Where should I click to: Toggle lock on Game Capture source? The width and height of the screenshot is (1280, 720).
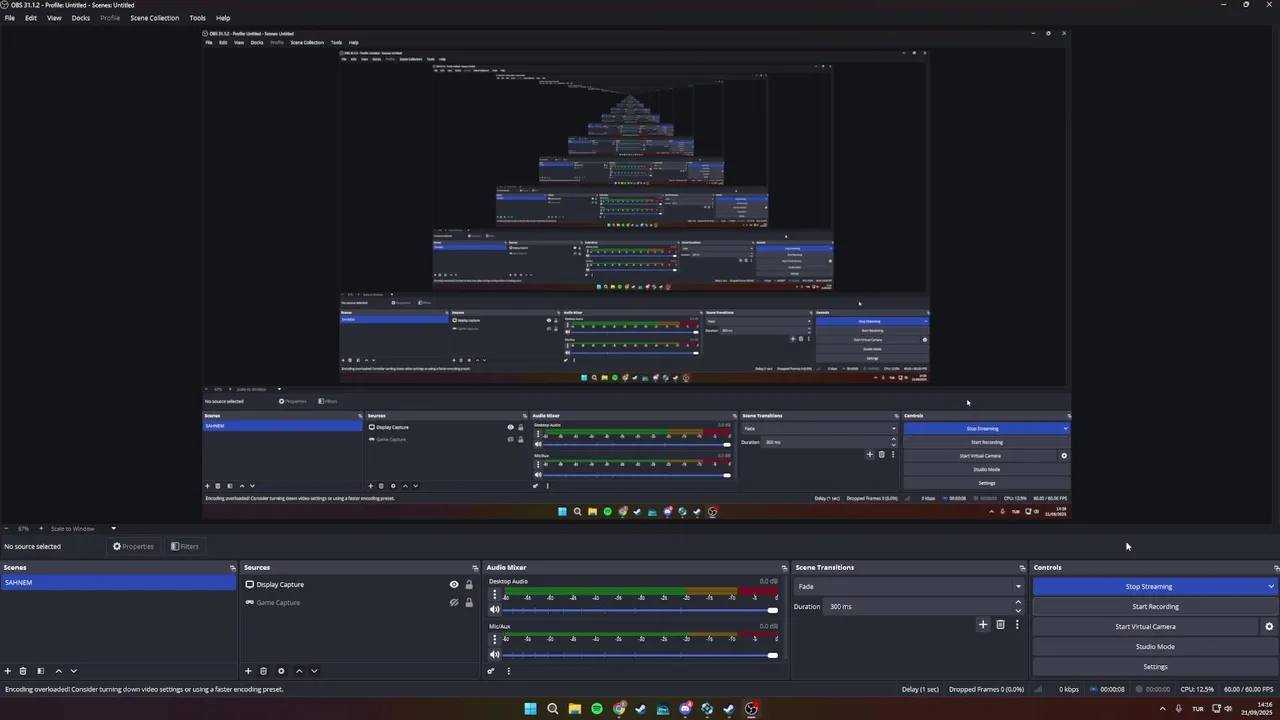[x=469, y=603]
